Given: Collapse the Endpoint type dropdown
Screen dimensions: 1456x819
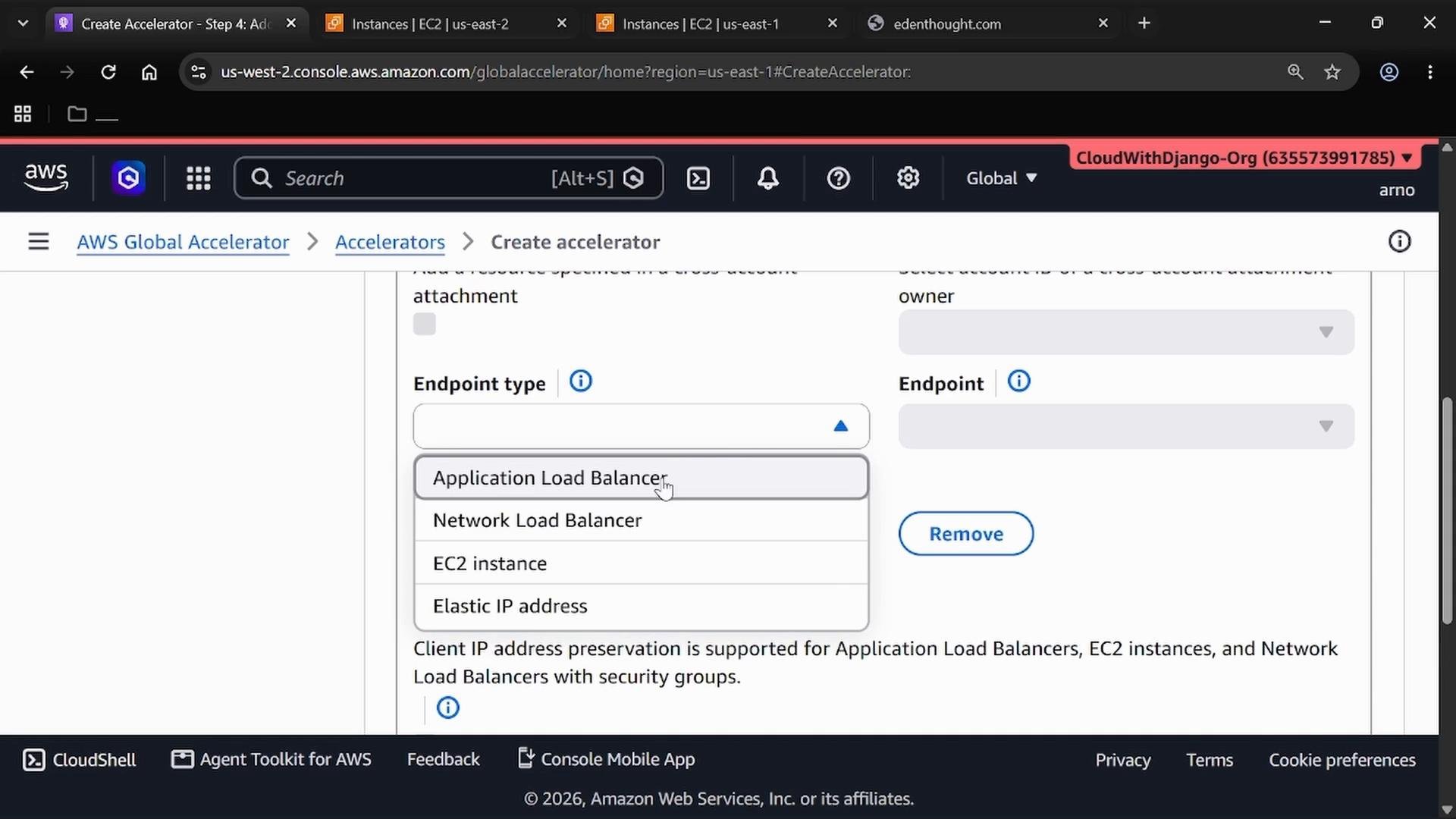Looking at the screenshot, I should point(641,426).
